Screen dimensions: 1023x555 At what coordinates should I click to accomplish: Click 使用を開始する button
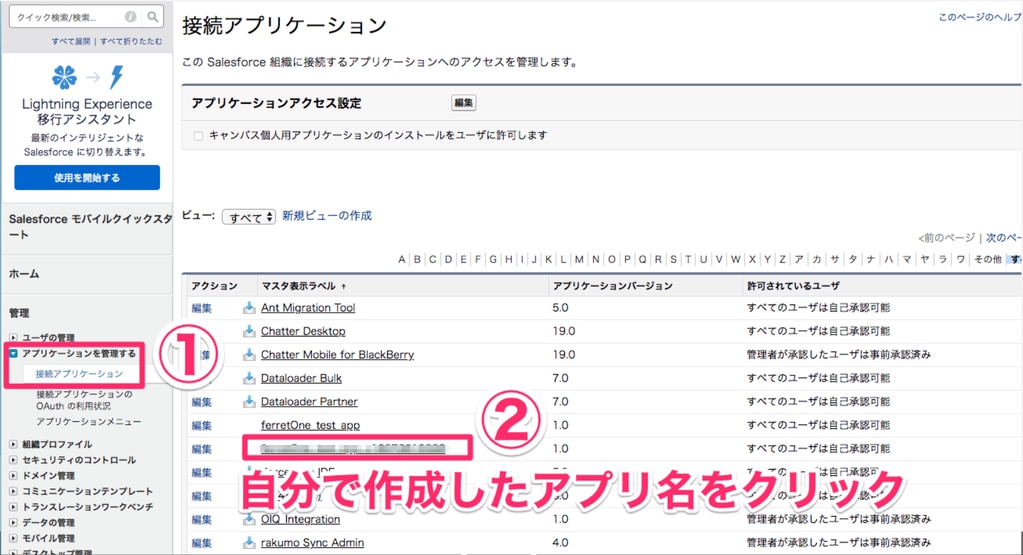pos(87,177)
